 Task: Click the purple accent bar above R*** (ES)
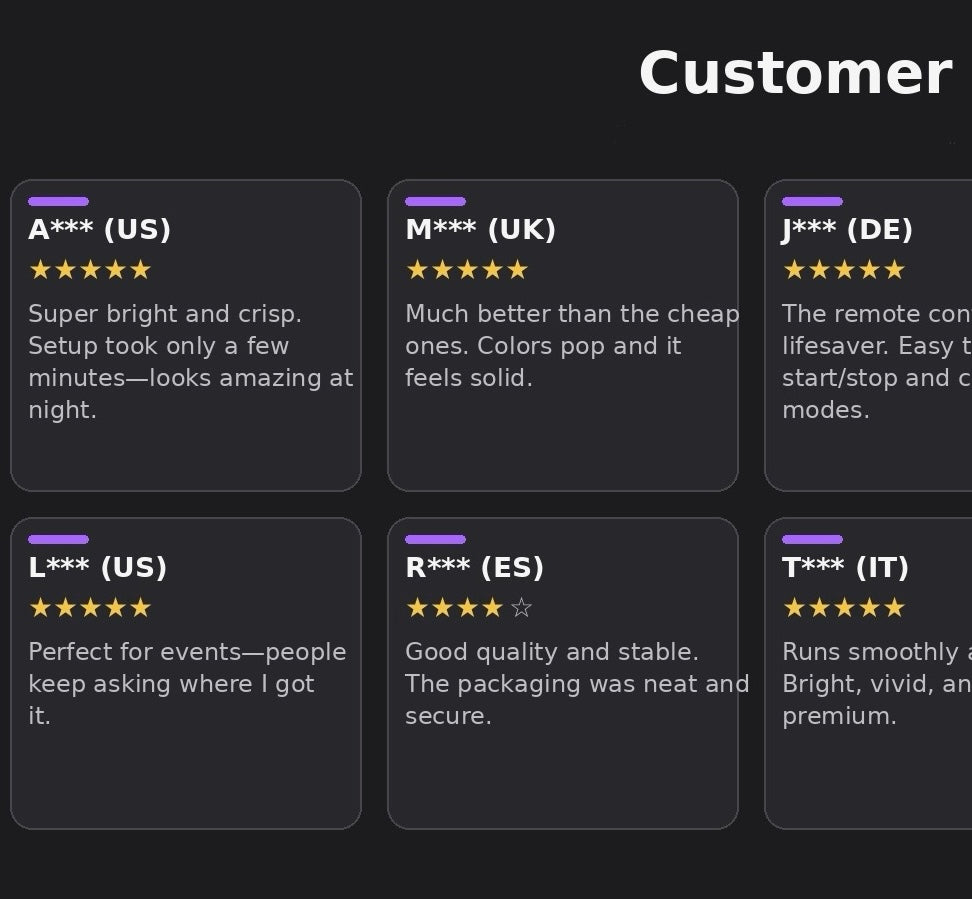(x=435, y=540)
